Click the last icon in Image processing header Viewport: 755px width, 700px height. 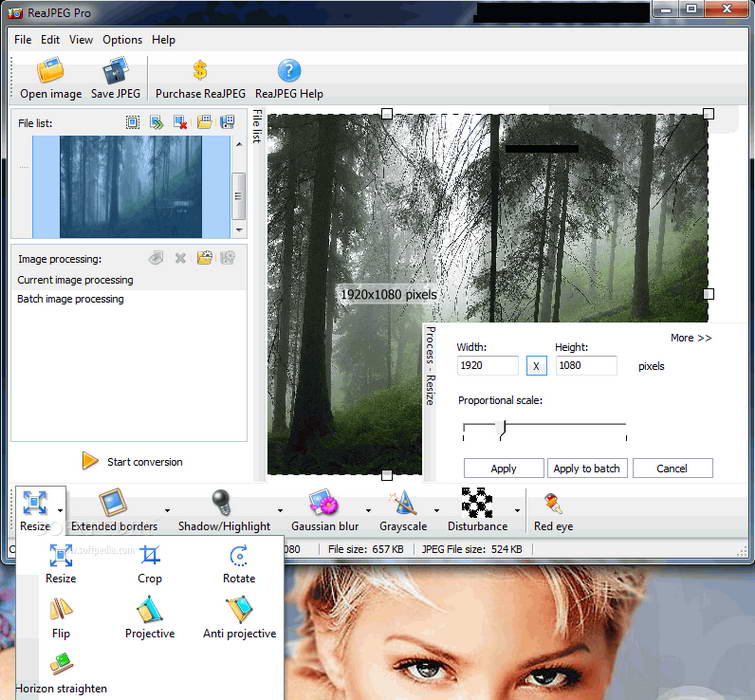coord(227,258)
